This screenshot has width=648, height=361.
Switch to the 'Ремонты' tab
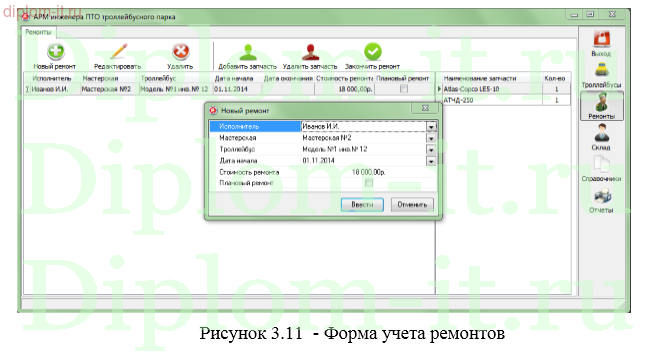[38, 32]
